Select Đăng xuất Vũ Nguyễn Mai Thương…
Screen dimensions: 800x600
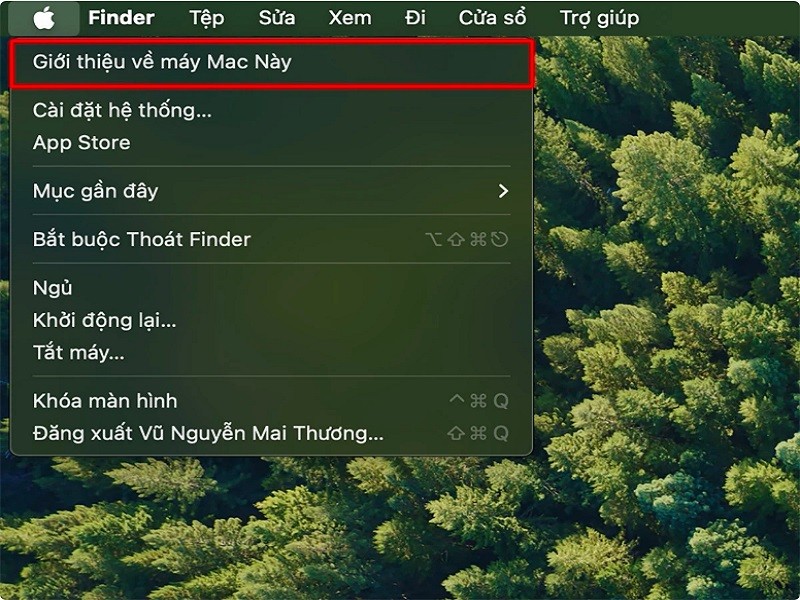(271, 433)
